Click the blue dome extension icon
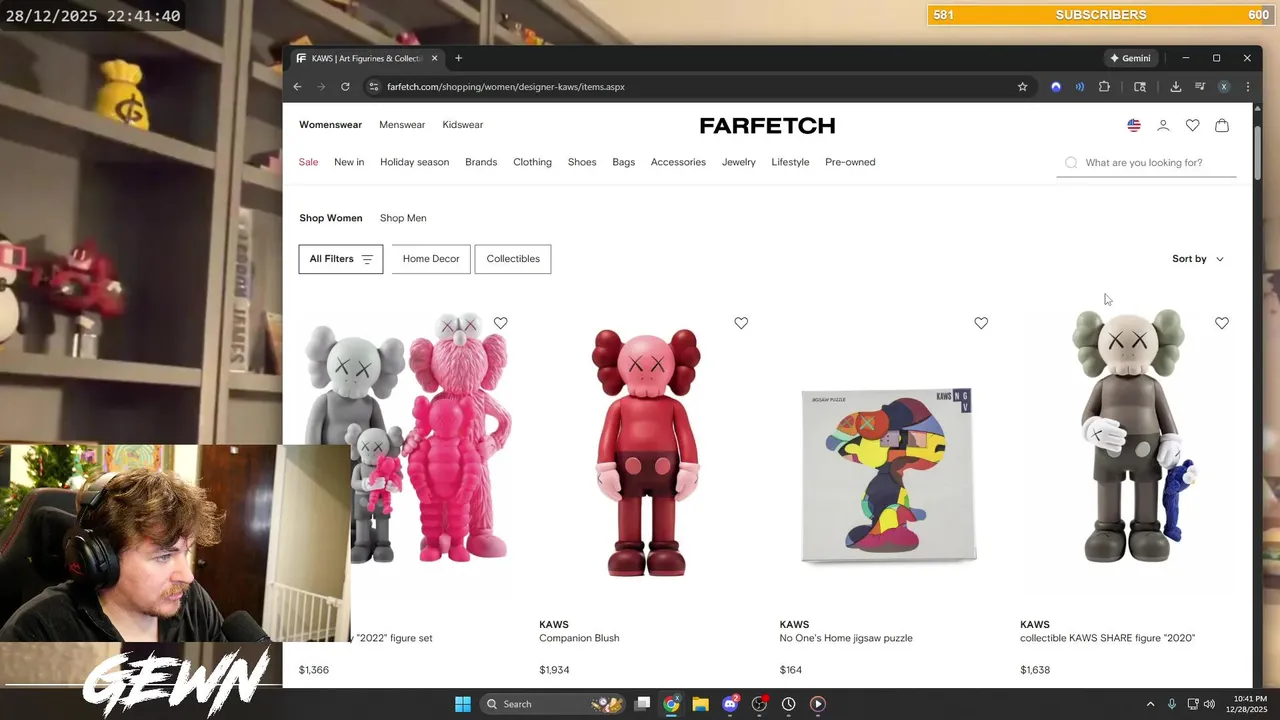 1056,87
